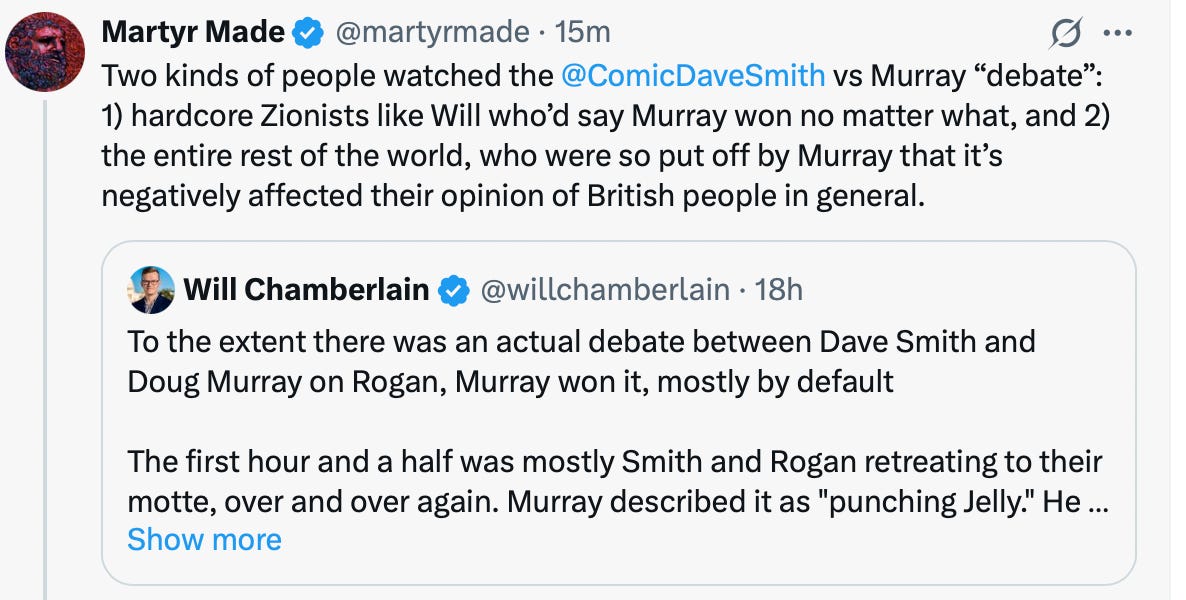1186x600 pixels.
Task: Open more actions for Martyr Made's post
Action: (1118, 31)
